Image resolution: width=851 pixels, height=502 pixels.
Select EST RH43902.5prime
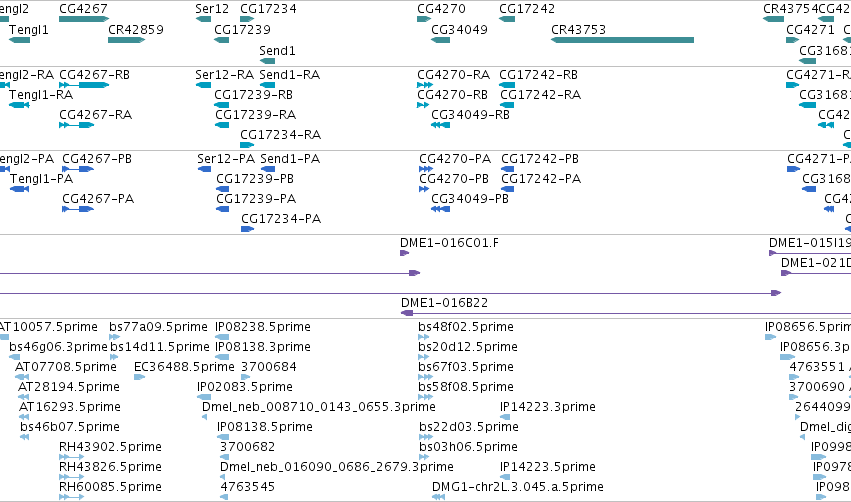(110, 447)
